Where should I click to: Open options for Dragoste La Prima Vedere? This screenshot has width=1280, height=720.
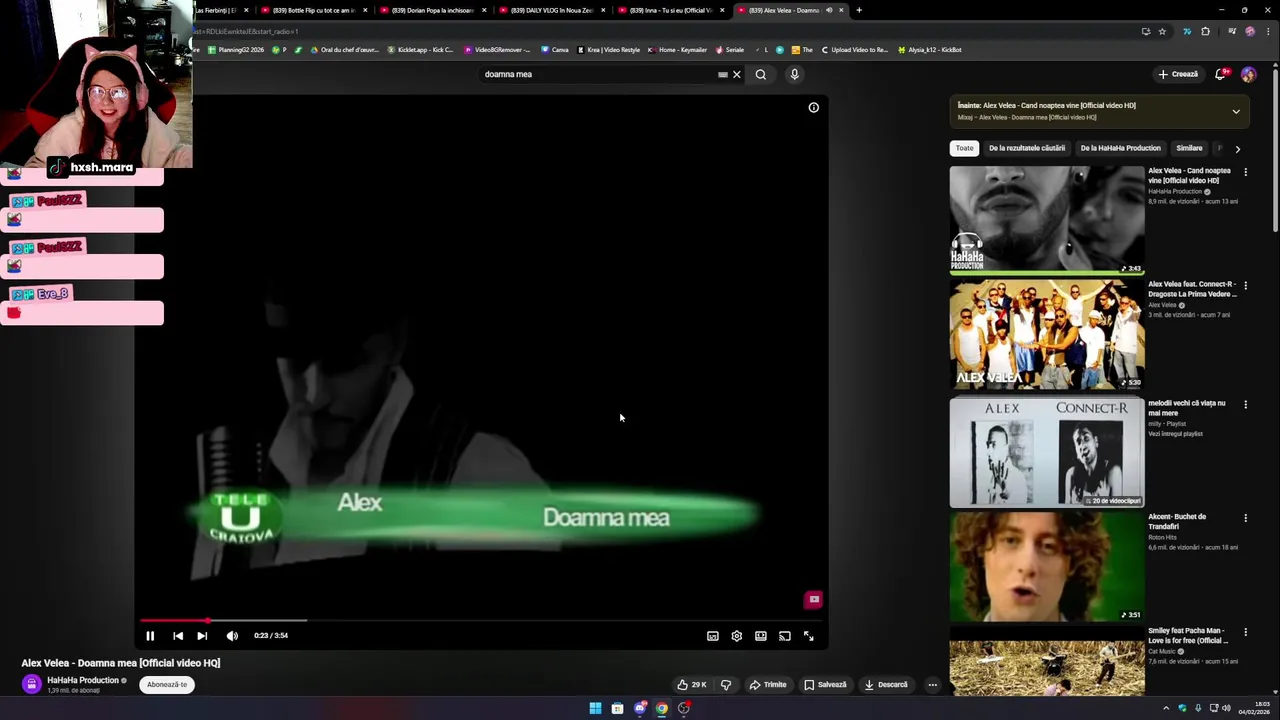1245,286
